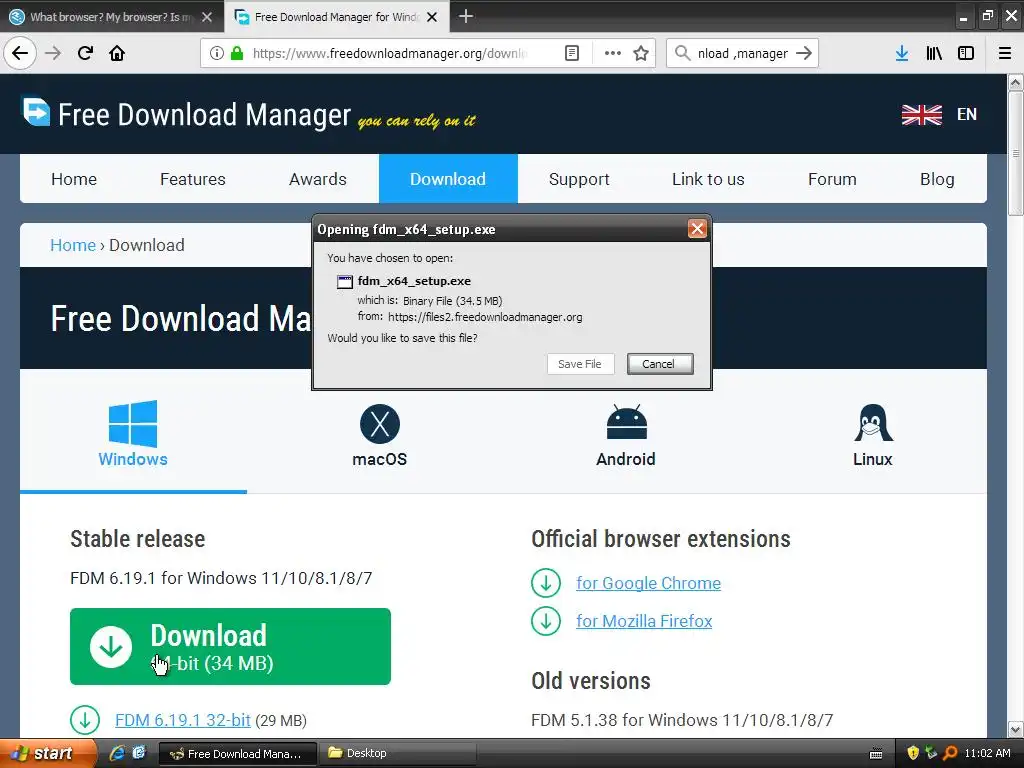This screenshot has width=1024, height=768.
Task: Select the Windows platform tab
Action: pyautogui.click(x=133, y=433)
